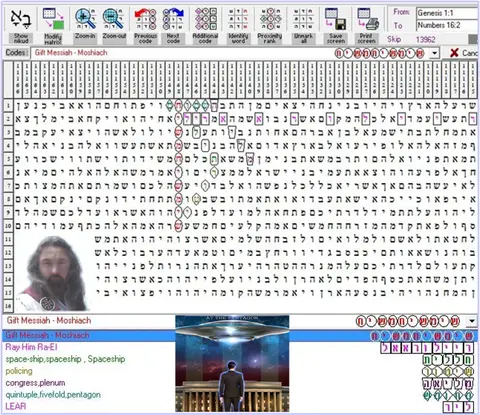Click the Hebrew letters beside LEAR row
Image resolution: width=480 pixels, height=415 pixels.
459,407
